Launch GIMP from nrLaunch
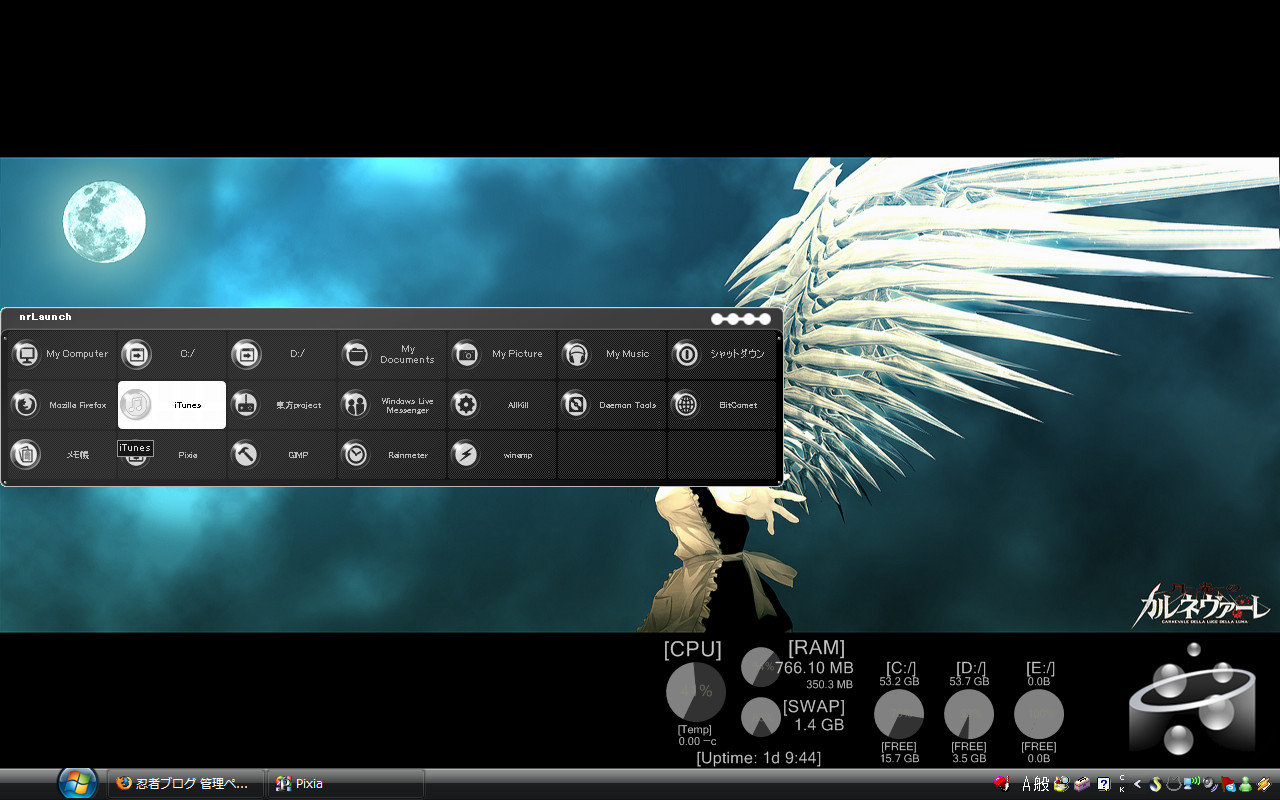 282,455
